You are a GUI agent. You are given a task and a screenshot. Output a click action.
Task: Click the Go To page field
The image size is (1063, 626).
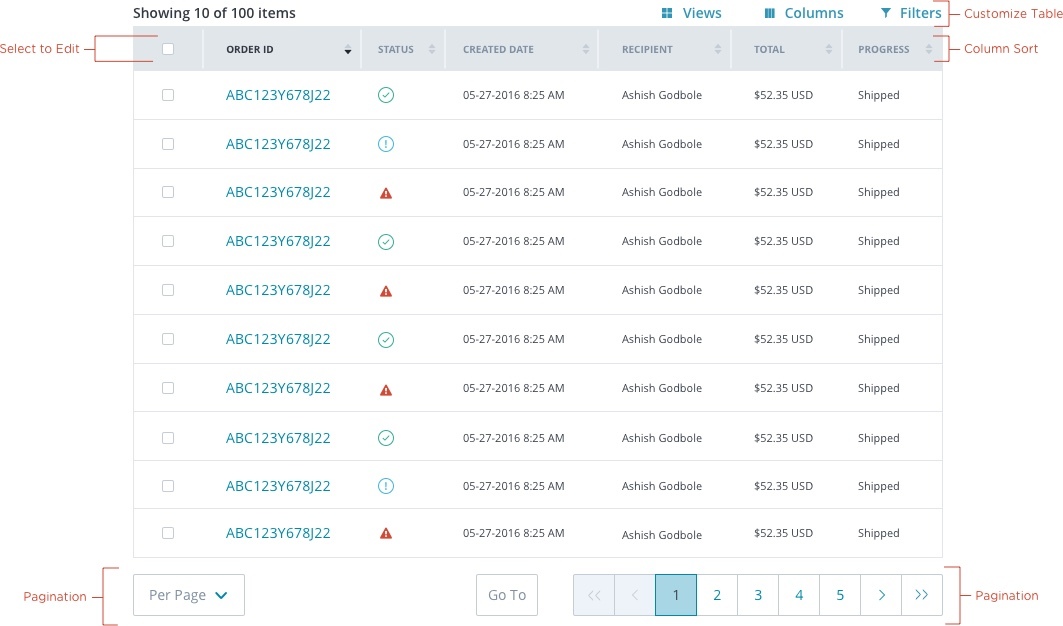click(x=507, y=595)
